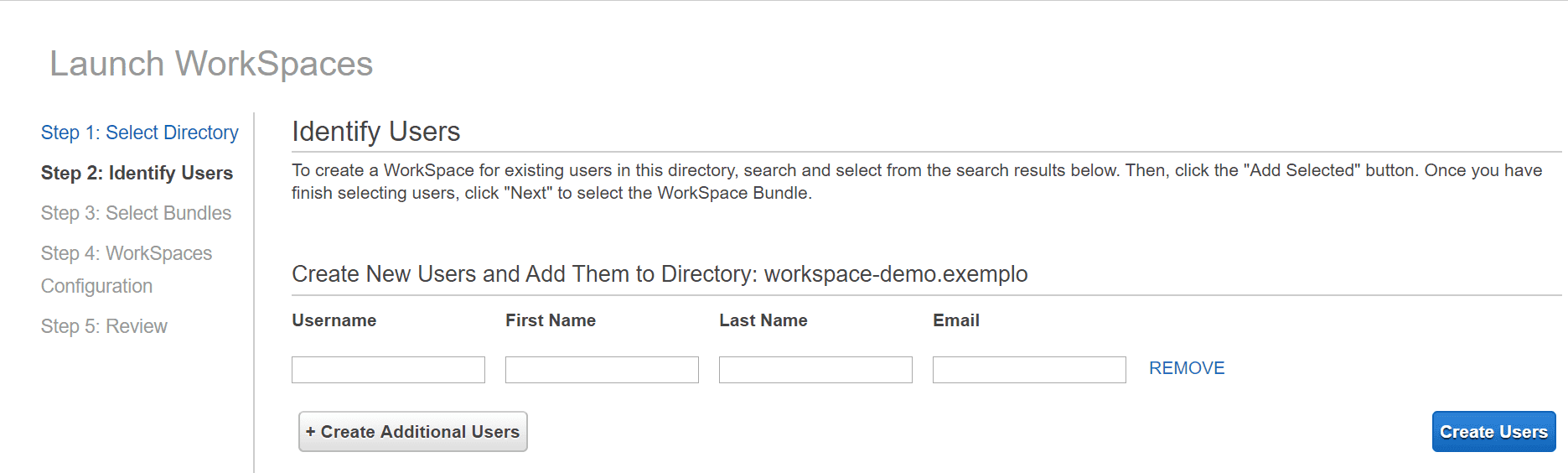
Task: Click the instruction paragraph about Add Selected
Action: (916, 181)
